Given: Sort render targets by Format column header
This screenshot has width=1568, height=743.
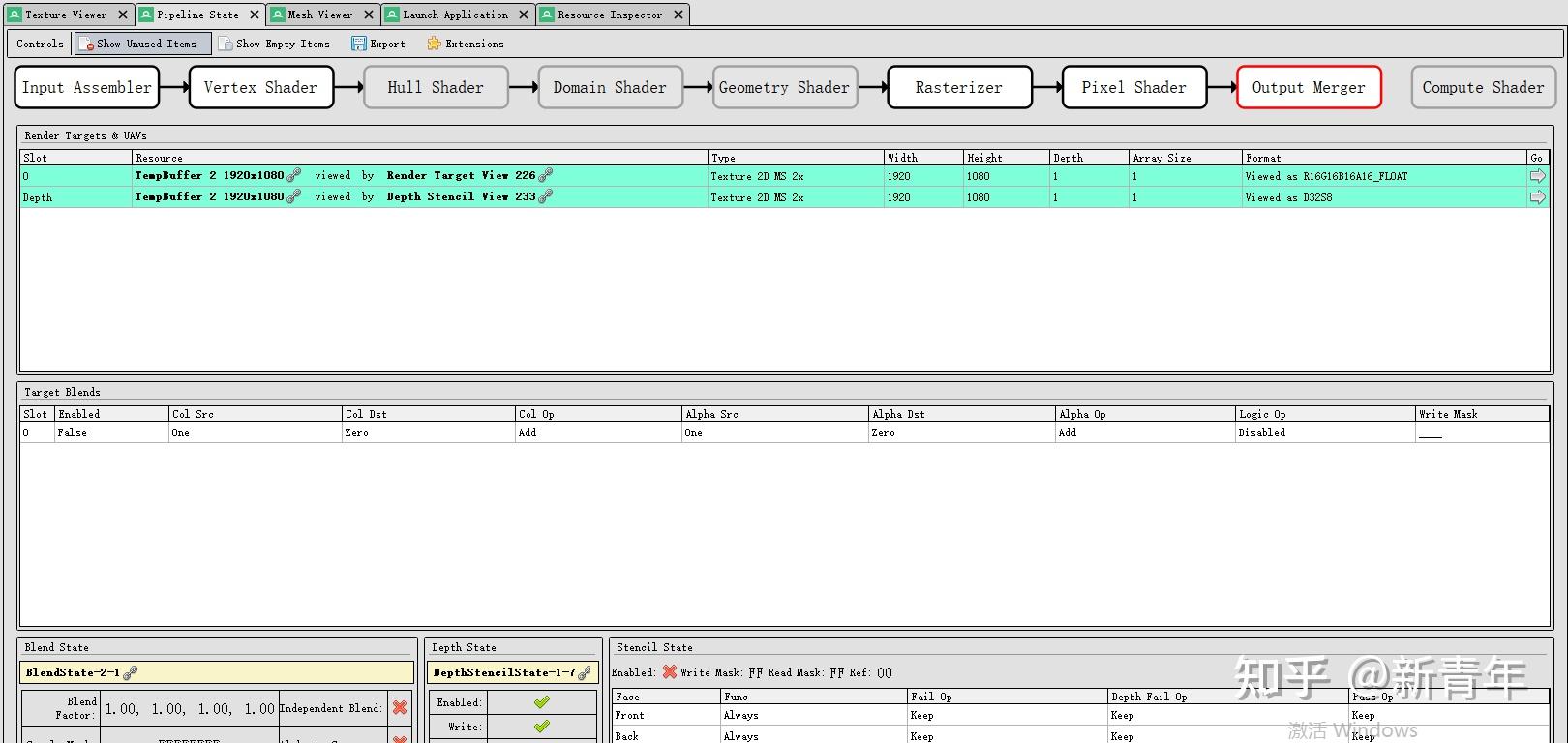Looking at the screenshot, I should (x=1384, y=158).
